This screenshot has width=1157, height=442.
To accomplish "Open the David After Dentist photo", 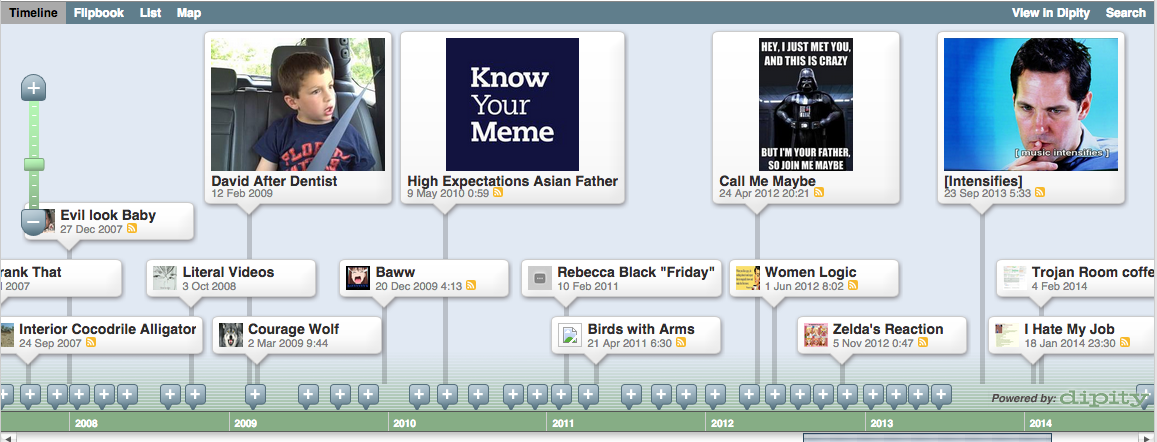I will click(297, 104).
